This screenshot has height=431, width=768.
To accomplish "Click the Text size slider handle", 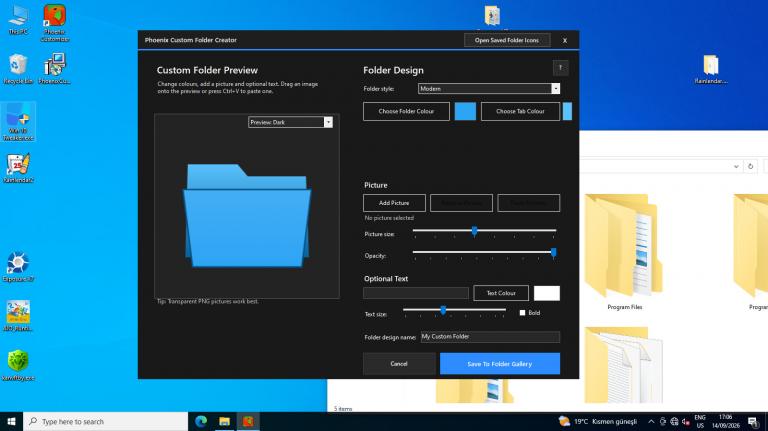I will pyautogui.click(x=443, y=311).
